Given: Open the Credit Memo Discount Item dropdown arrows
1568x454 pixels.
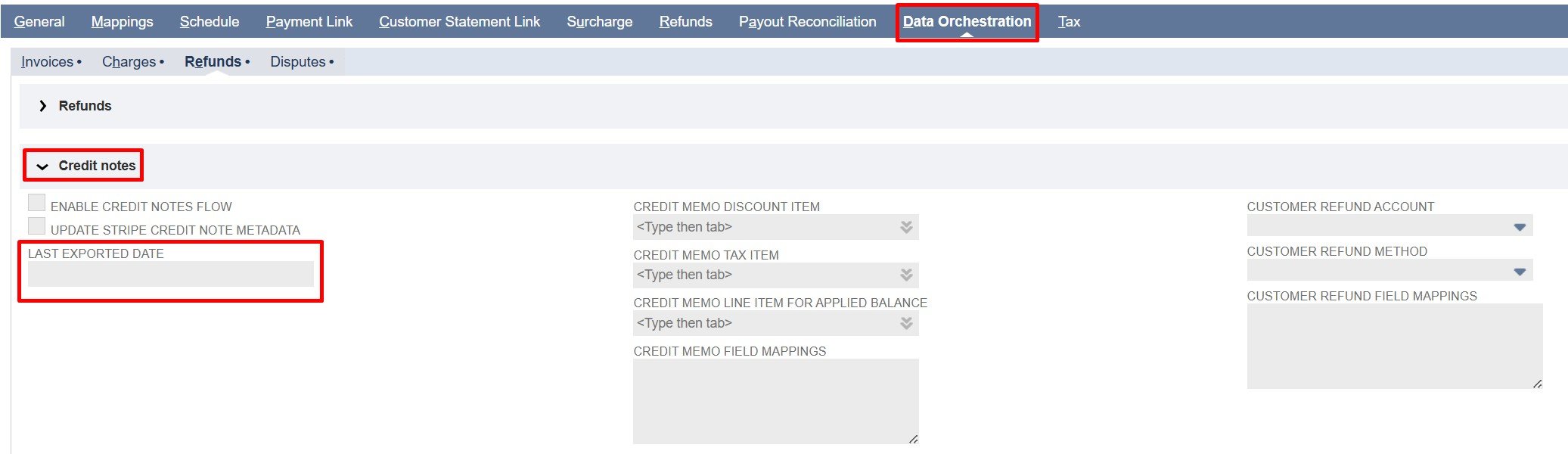Looking at the screenshot, I should 905,227.
